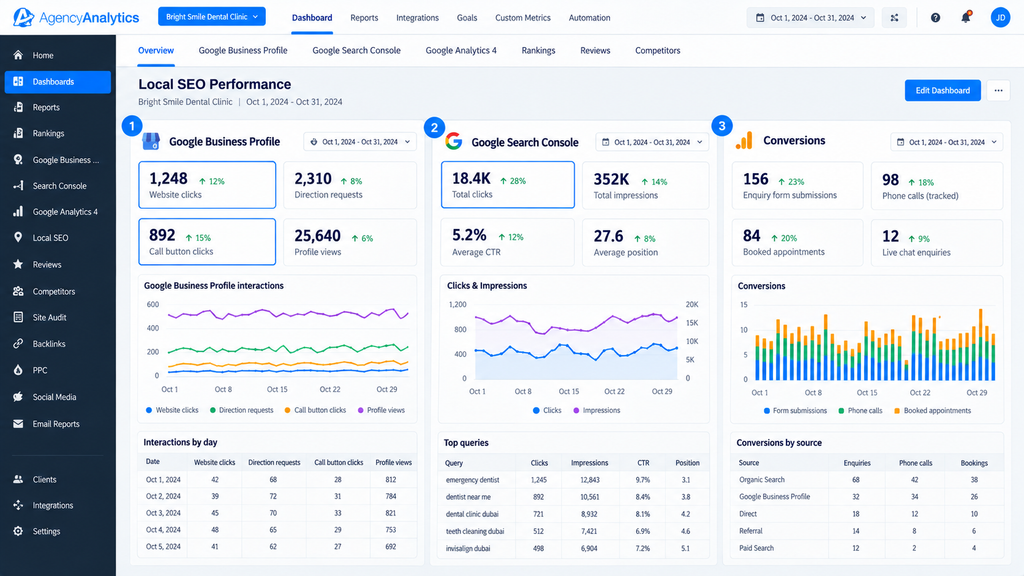The width and height of the screenshot is (1024, 576).
Task: Toggle Phone calls legend in Conversions chart
Action: click(860, 411)
